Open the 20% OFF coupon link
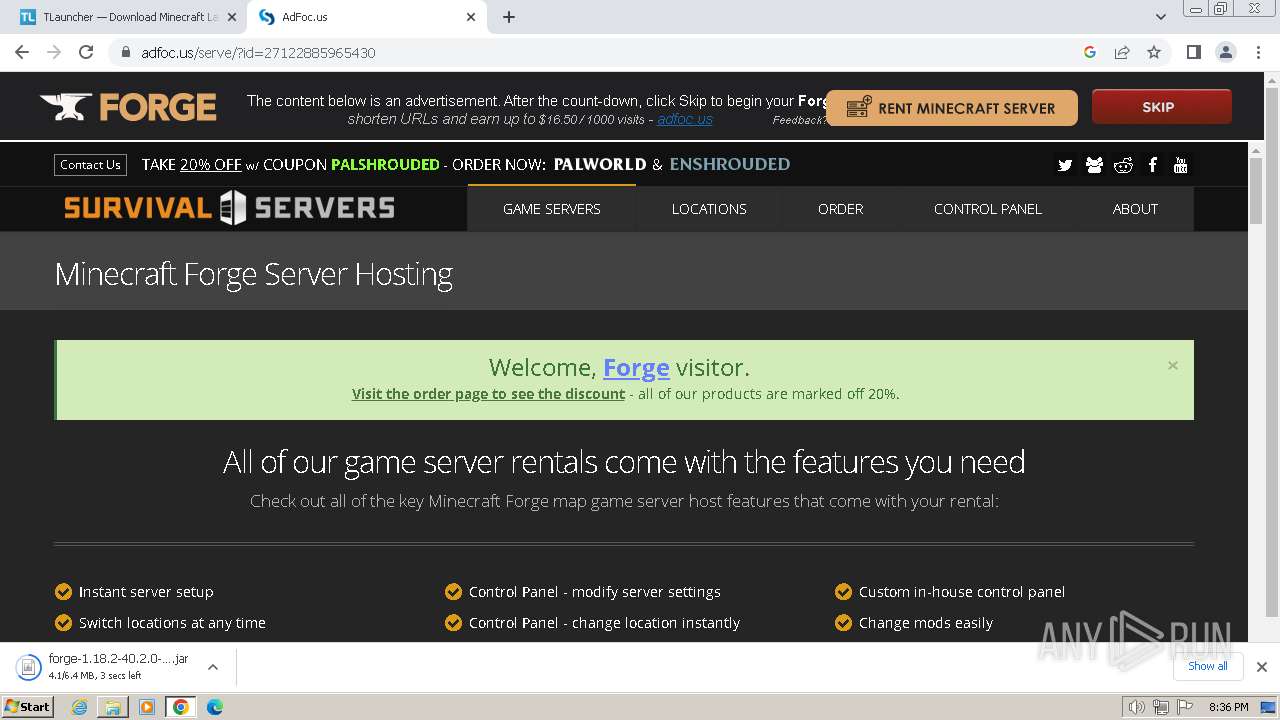 click(x=211, y=164)
